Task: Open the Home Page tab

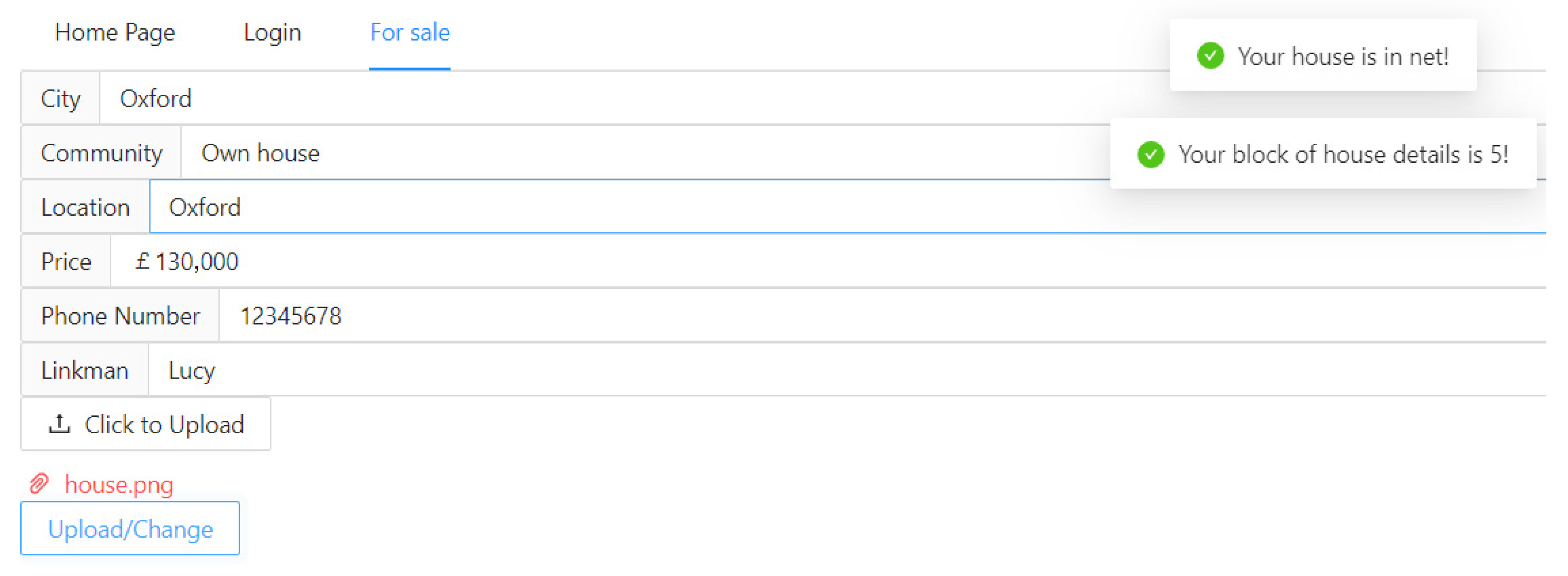Action: click(115, 32)
